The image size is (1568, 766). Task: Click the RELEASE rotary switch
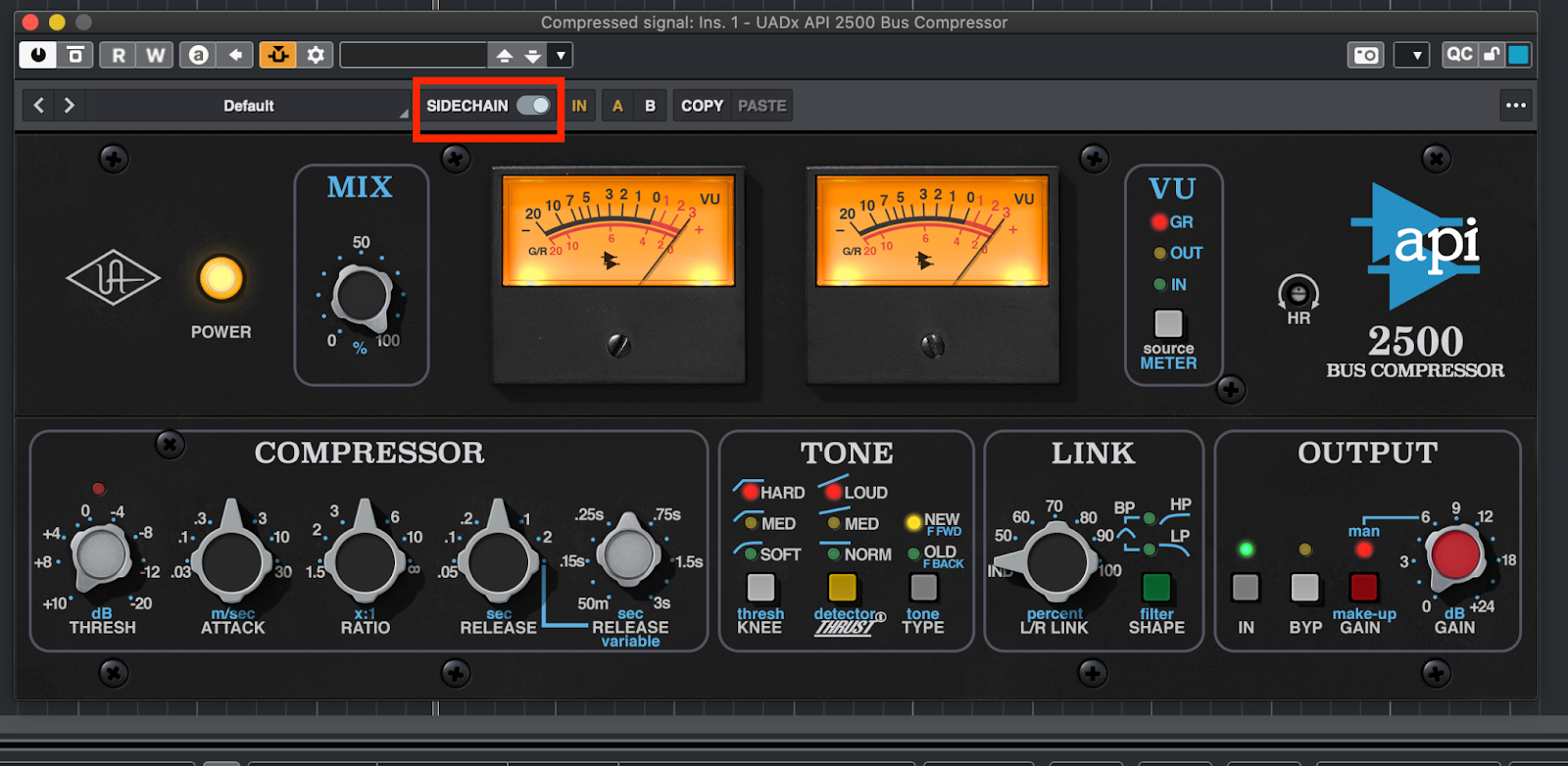498,556
